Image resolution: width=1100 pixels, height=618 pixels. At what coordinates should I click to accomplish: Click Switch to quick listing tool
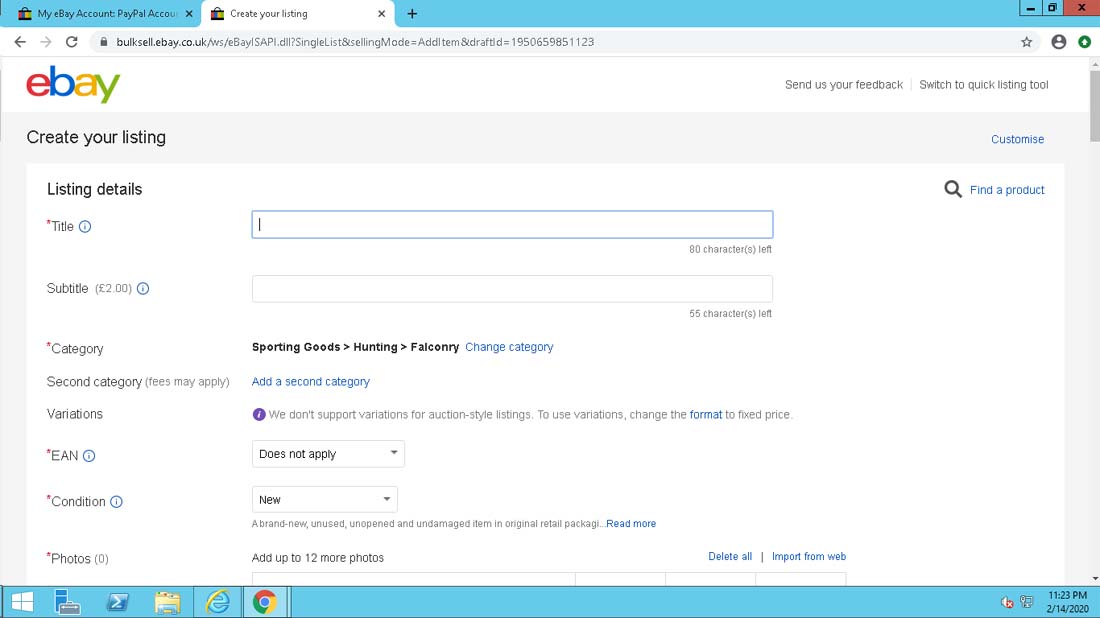click(984, 85)
